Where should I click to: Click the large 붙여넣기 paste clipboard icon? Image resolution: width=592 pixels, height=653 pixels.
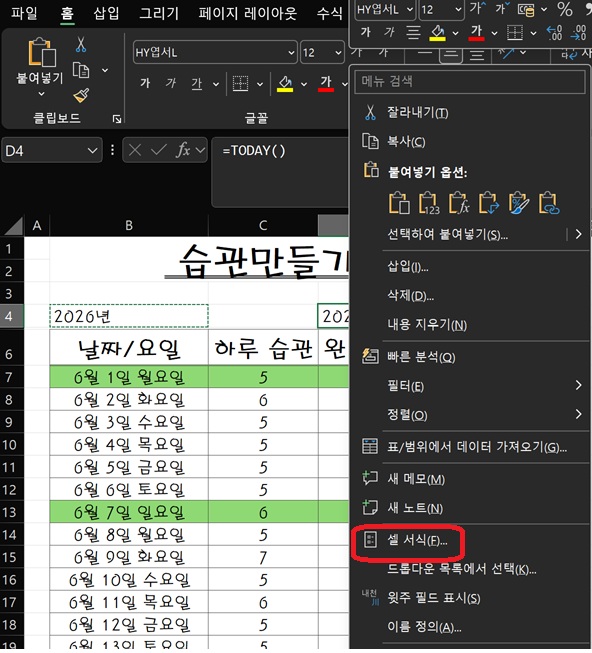coord(42,52)
